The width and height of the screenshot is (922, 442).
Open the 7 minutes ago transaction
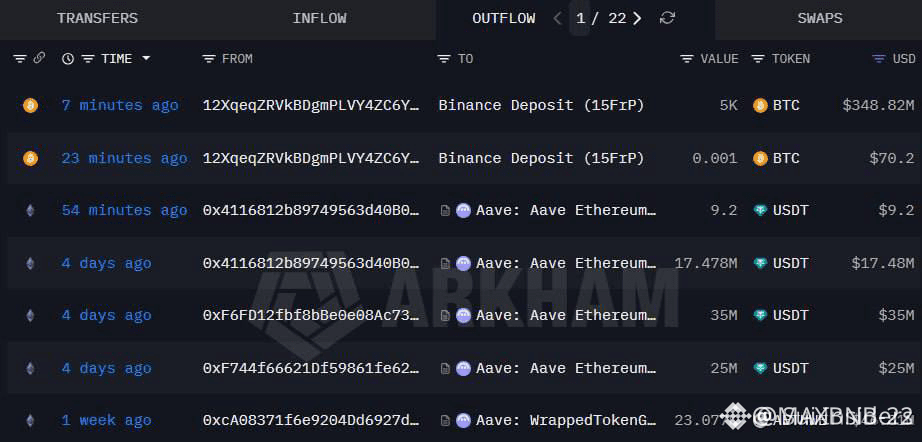(x=120, y=106)
